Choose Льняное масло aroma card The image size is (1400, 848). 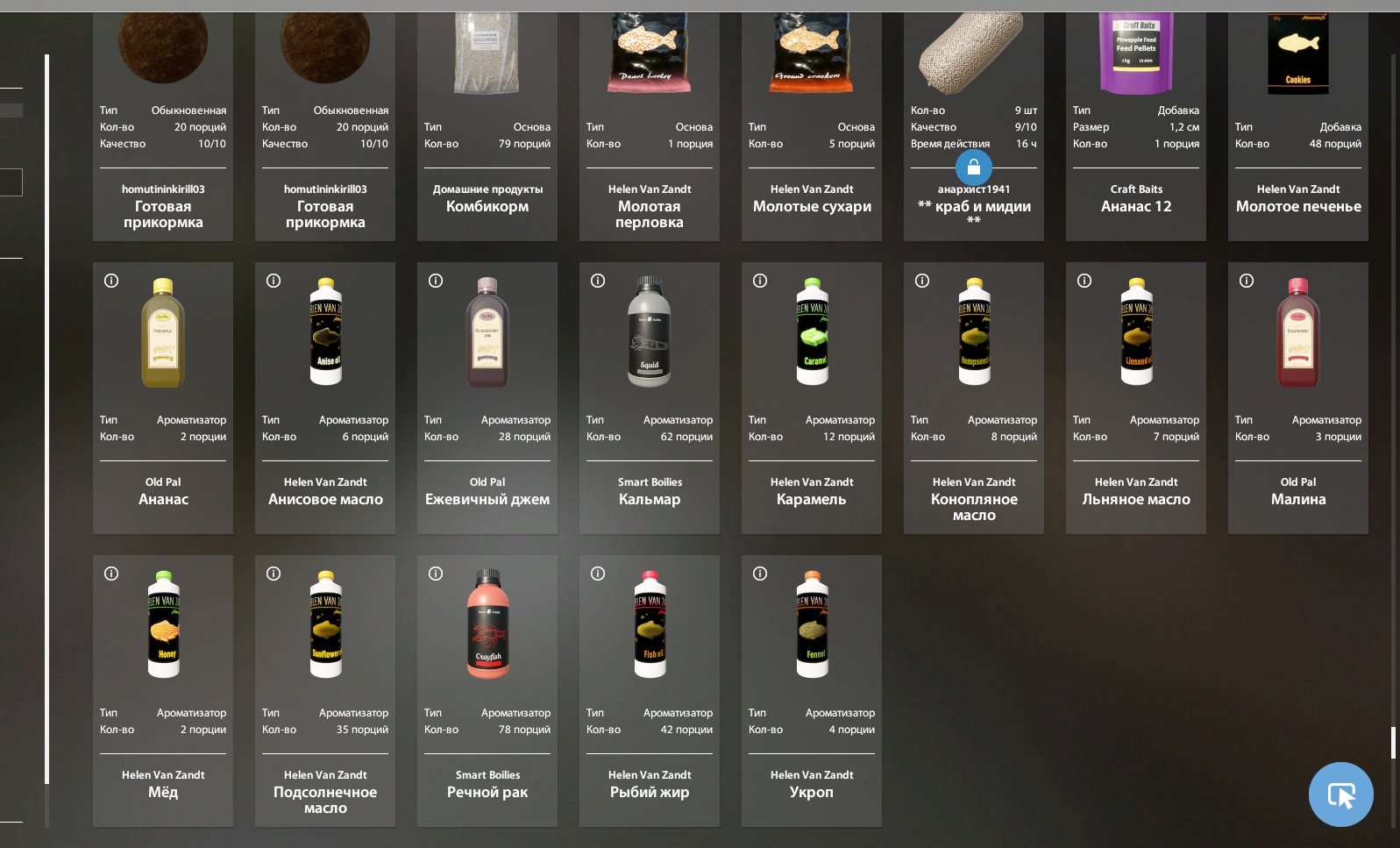point(1136,398)
